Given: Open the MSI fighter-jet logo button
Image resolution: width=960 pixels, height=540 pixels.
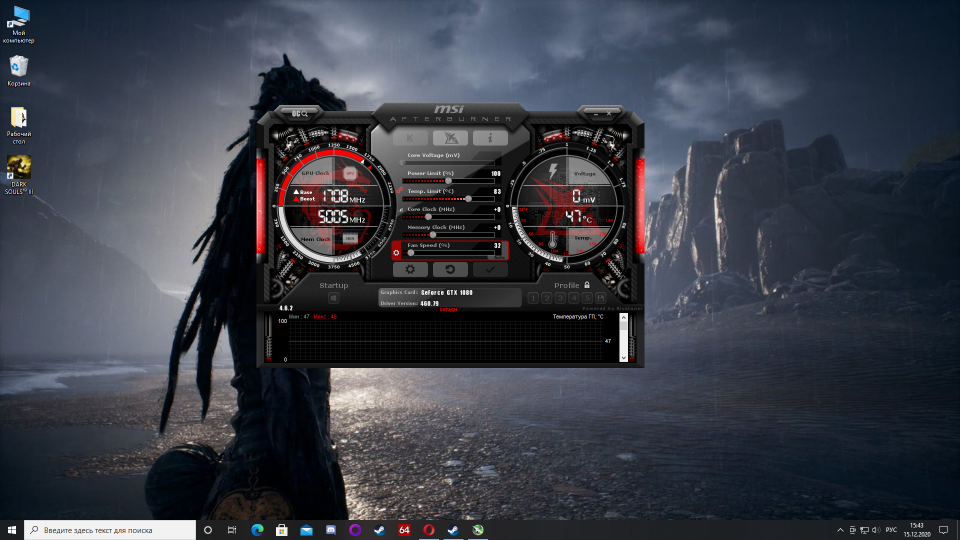Looking at the screenshot, I should click(x=450, y=138).
